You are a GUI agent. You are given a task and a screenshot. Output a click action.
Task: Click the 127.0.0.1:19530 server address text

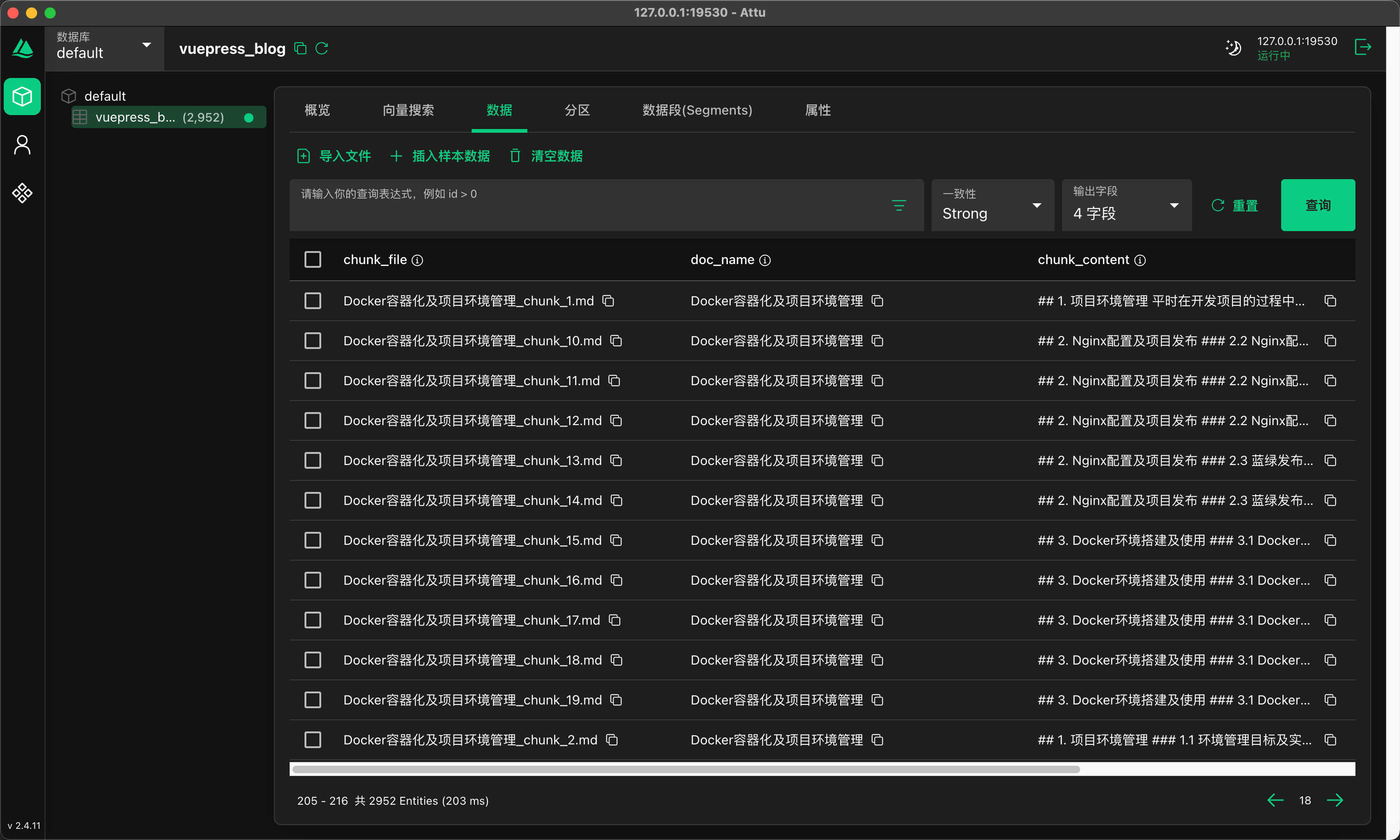[x=1297, y=41]
